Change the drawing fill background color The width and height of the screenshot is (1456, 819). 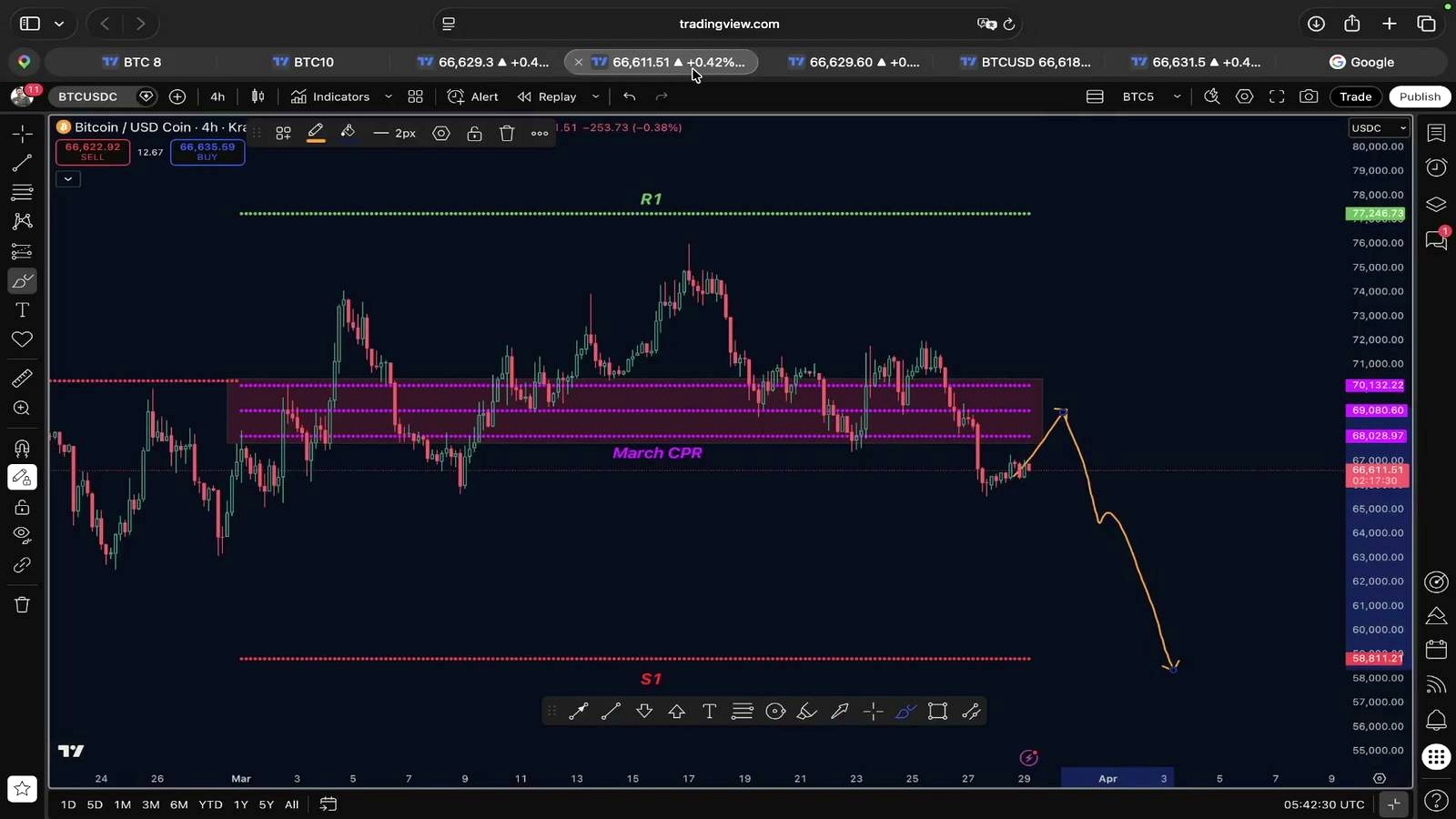click(x=348, y=133)
